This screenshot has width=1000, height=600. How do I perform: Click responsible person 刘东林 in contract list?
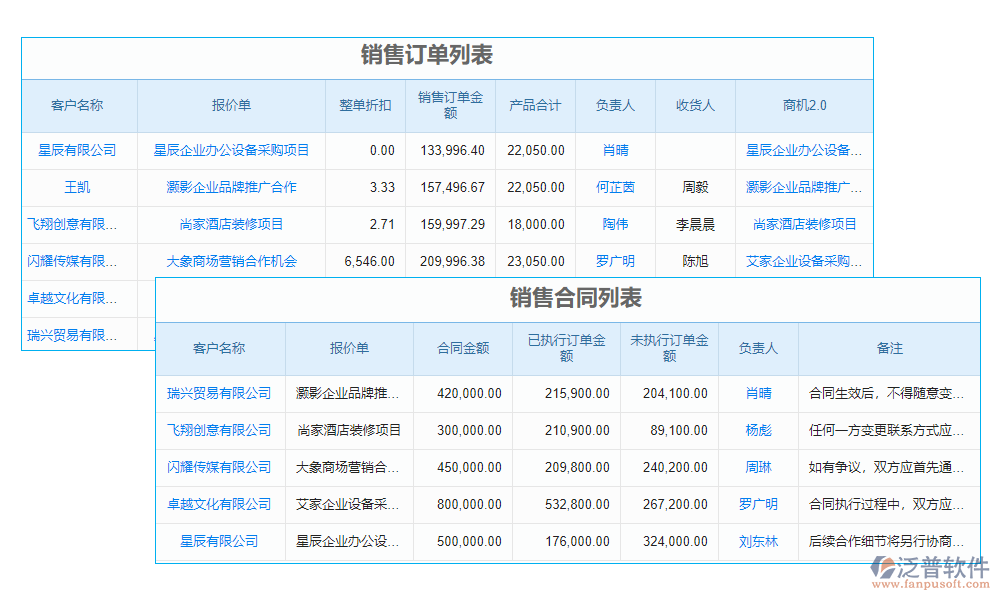tap(757, 542)
